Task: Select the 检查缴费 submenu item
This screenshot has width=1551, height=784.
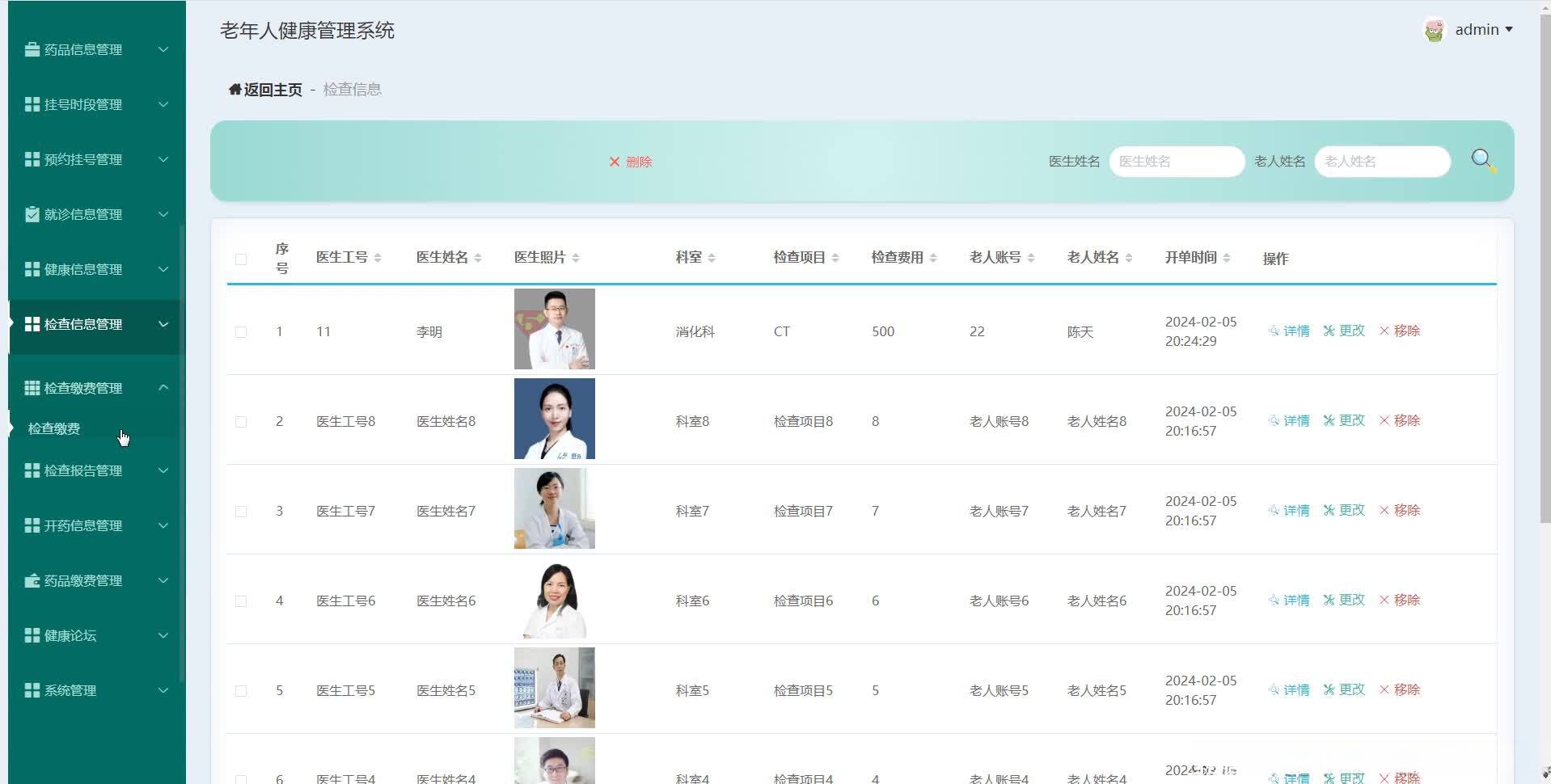Action: pos(53,428)
